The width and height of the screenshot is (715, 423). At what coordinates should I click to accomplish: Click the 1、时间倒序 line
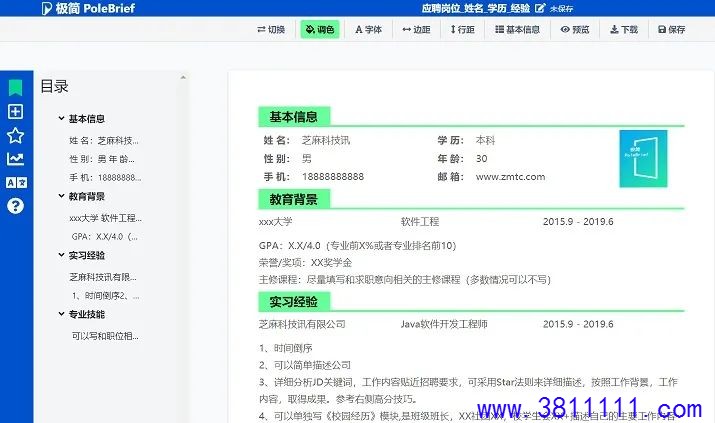pos(286,349)
